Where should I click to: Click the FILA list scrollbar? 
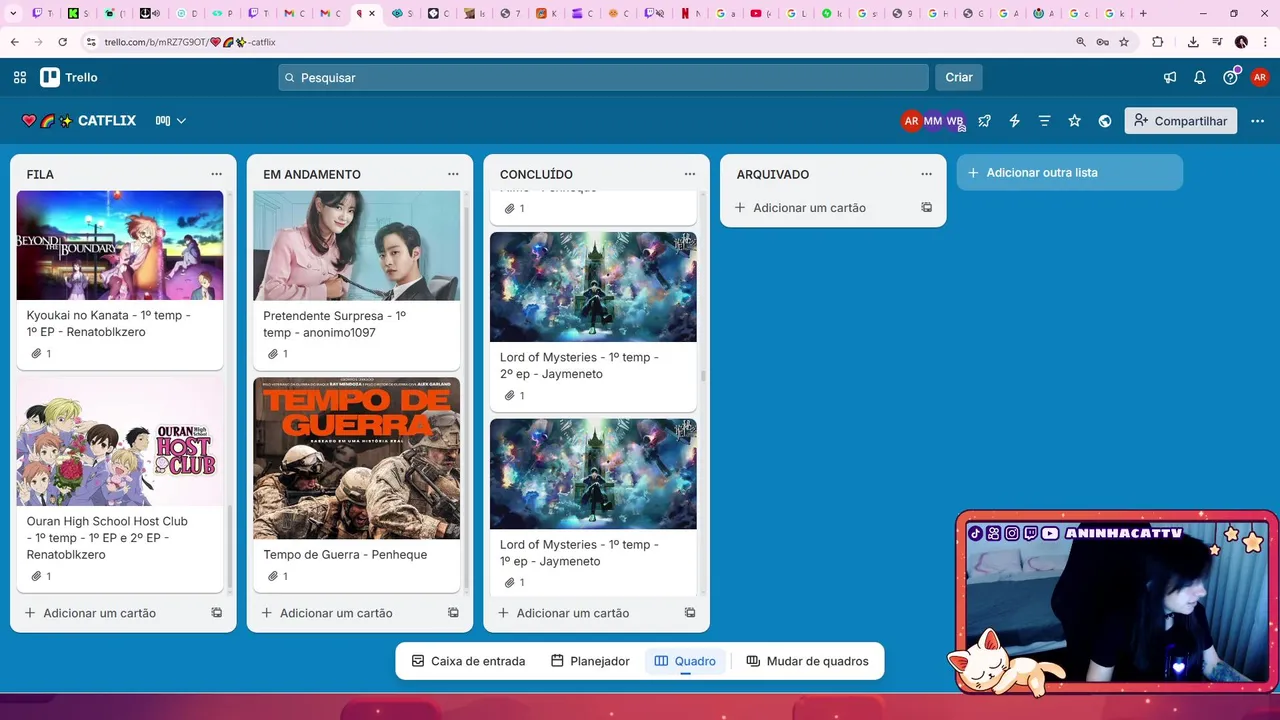(230, 550)
